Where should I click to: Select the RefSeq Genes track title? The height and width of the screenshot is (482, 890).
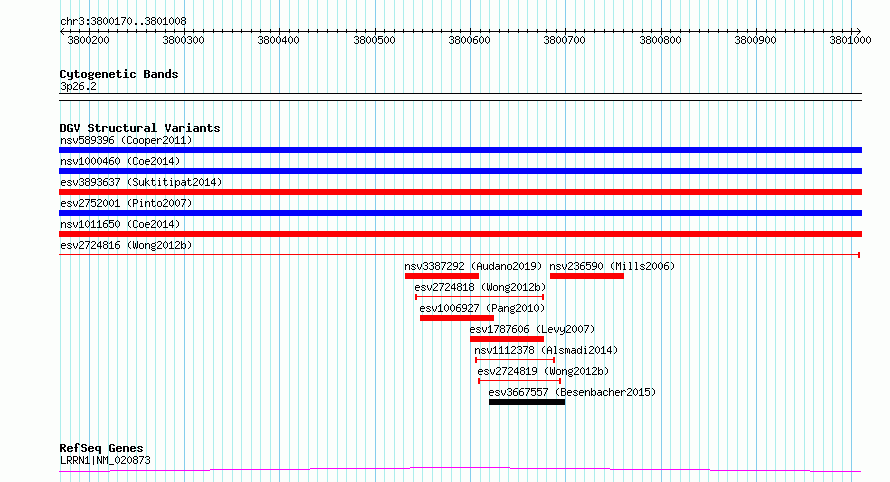pyautogui.click(x=101, y=449)
